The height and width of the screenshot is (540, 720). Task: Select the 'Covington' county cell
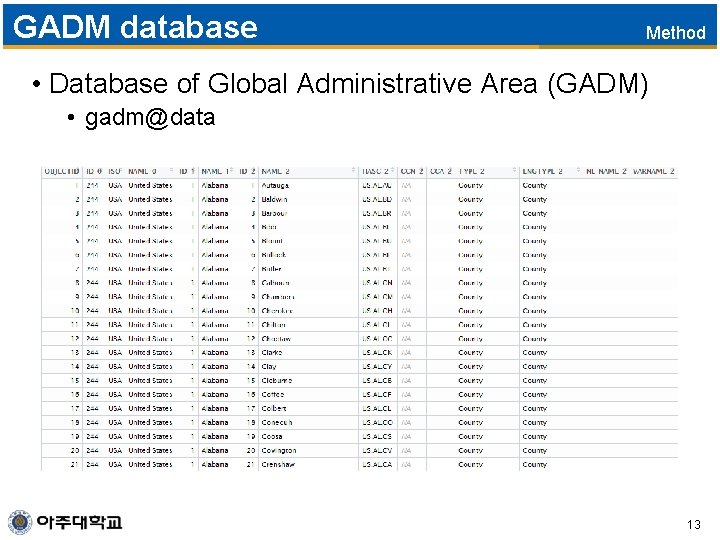[279, 450]
